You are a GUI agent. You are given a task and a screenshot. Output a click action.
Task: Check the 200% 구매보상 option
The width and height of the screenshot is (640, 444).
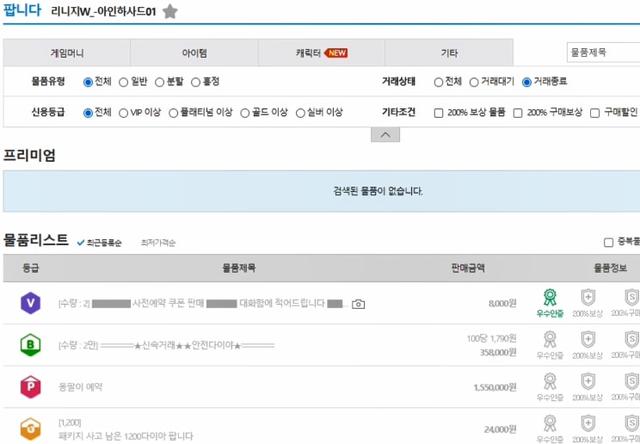pos(518,113)
